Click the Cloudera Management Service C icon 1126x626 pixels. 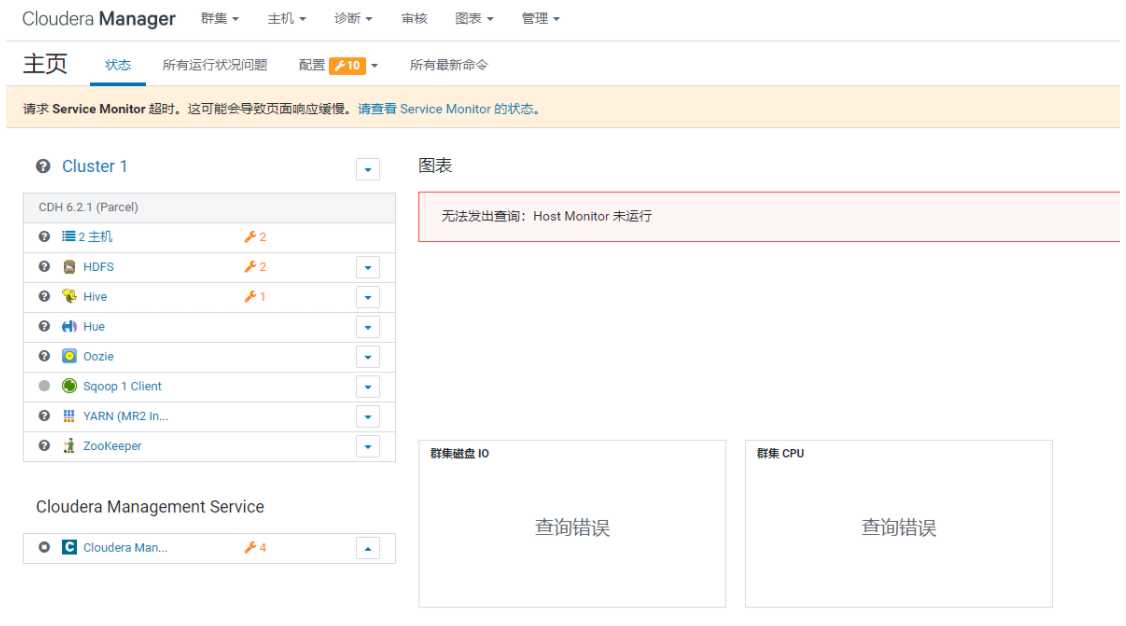tap(69, 548)
